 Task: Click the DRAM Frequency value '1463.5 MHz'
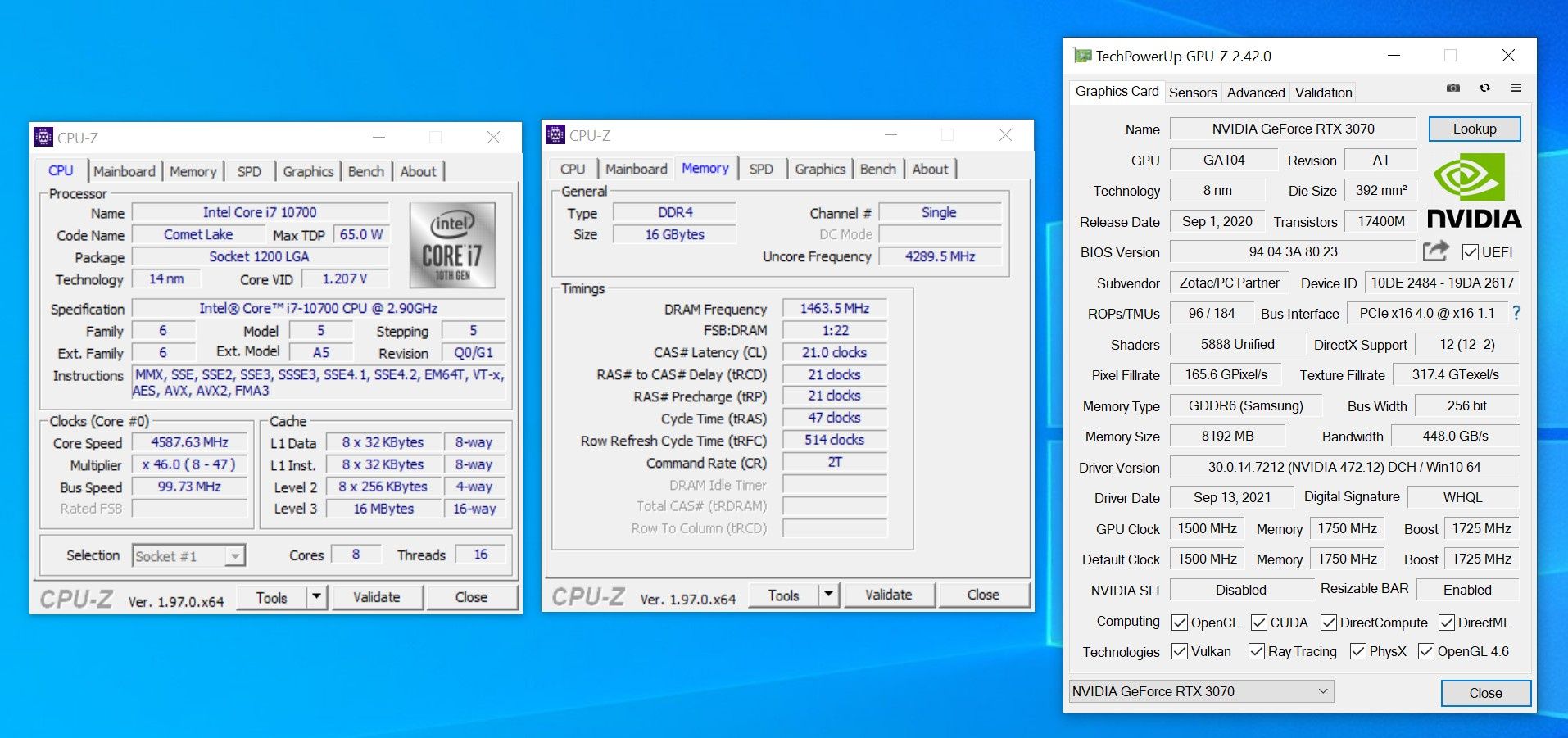(835, 308)
